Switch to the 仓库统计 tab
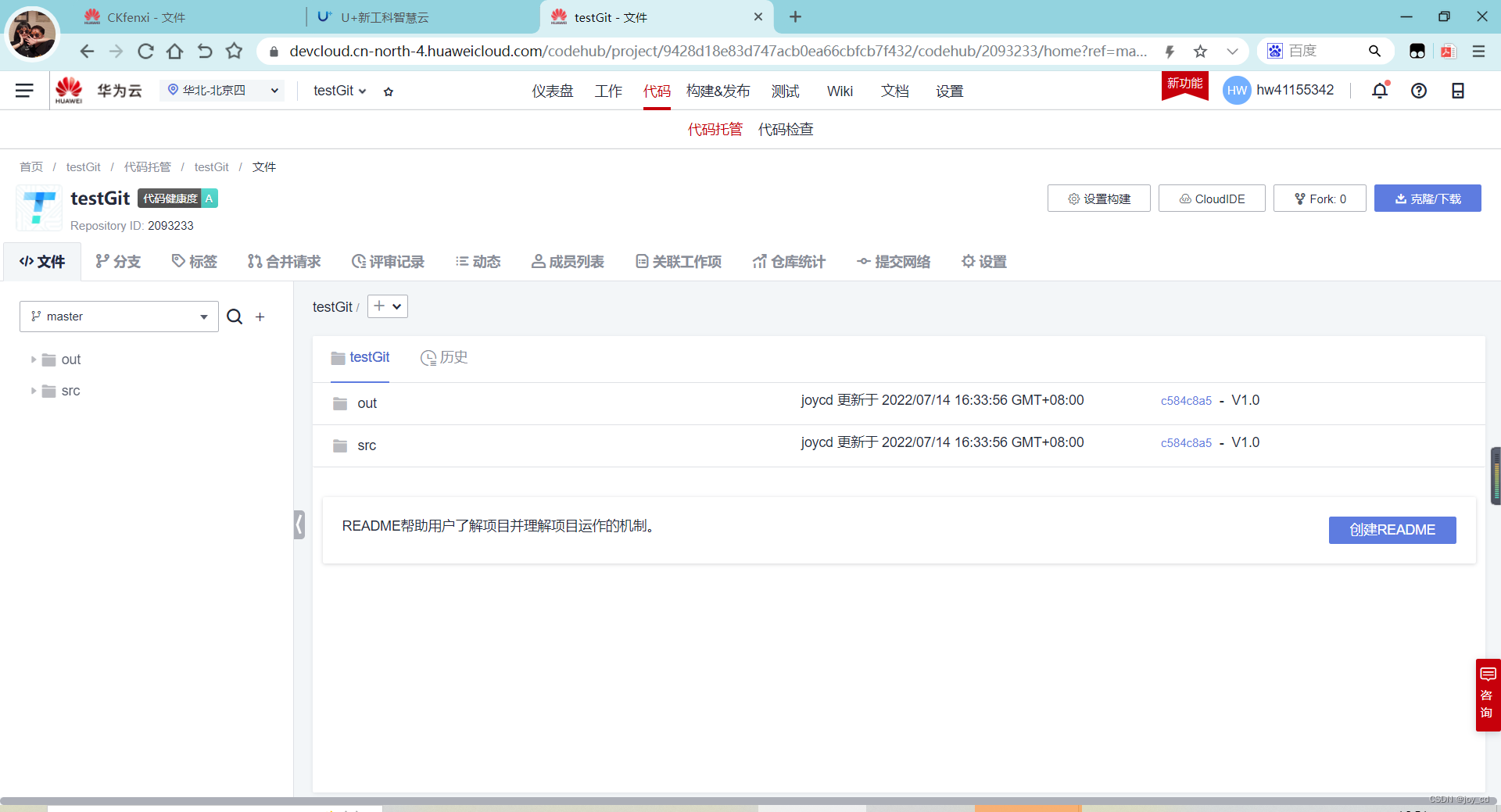The height and width of the screenshot is (812, 1501). (x=789, y=262)
